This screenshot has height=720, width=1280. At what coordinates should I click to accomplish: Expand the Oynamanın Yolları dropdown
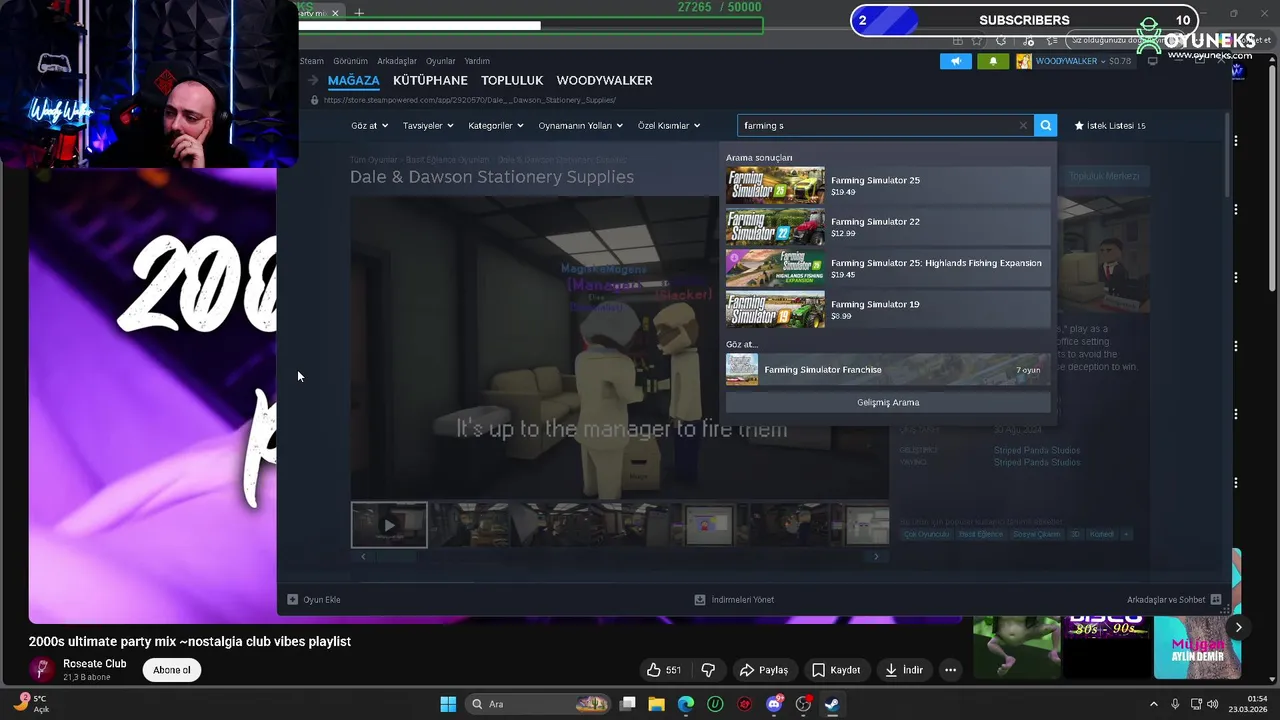[x=580, y=126]
